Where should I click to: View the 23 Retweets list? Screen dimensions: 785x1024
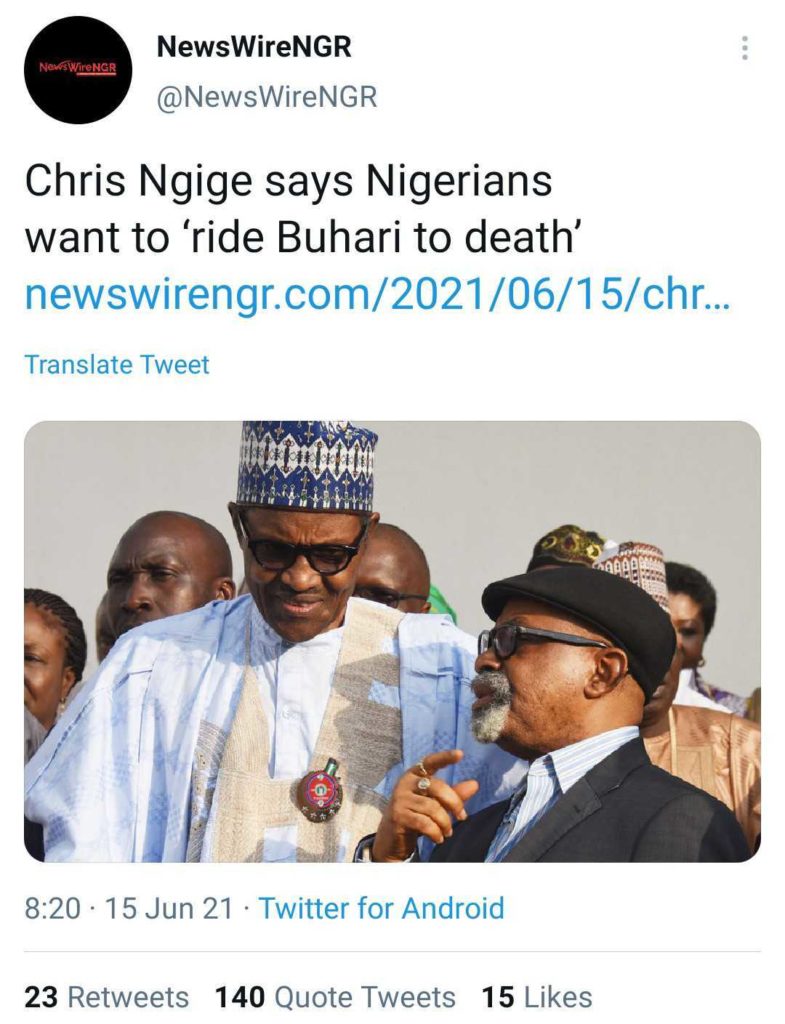pos(106,997)
